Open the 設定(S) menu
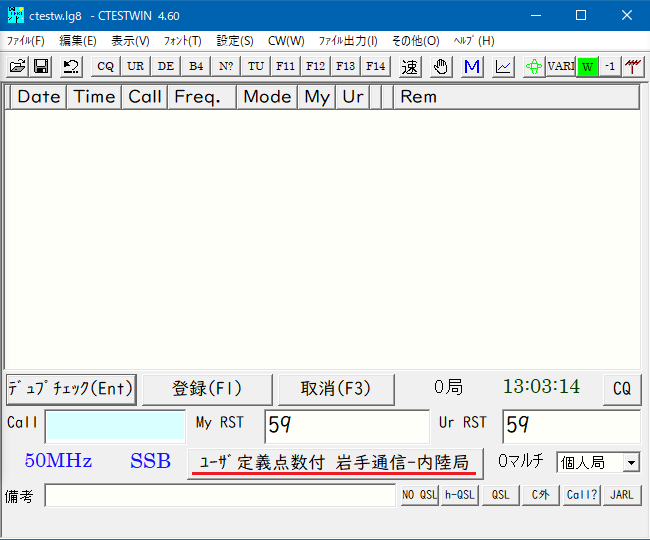650x540 pixels. tap(235, 41)
